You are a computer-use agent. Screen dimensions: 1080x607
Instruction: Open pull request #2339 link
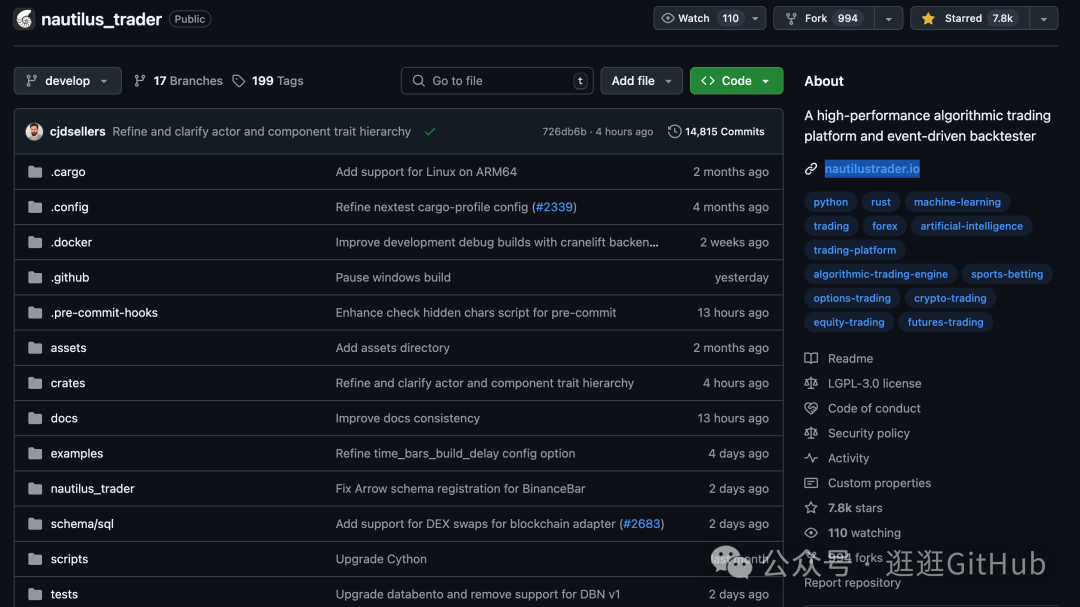pos(554,207)
